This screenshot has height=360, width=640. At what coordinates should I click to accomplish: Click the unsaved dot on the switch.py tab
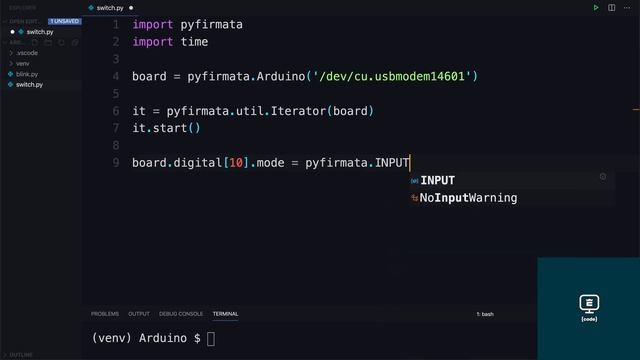pyautogui.click(x=131, y=8)
